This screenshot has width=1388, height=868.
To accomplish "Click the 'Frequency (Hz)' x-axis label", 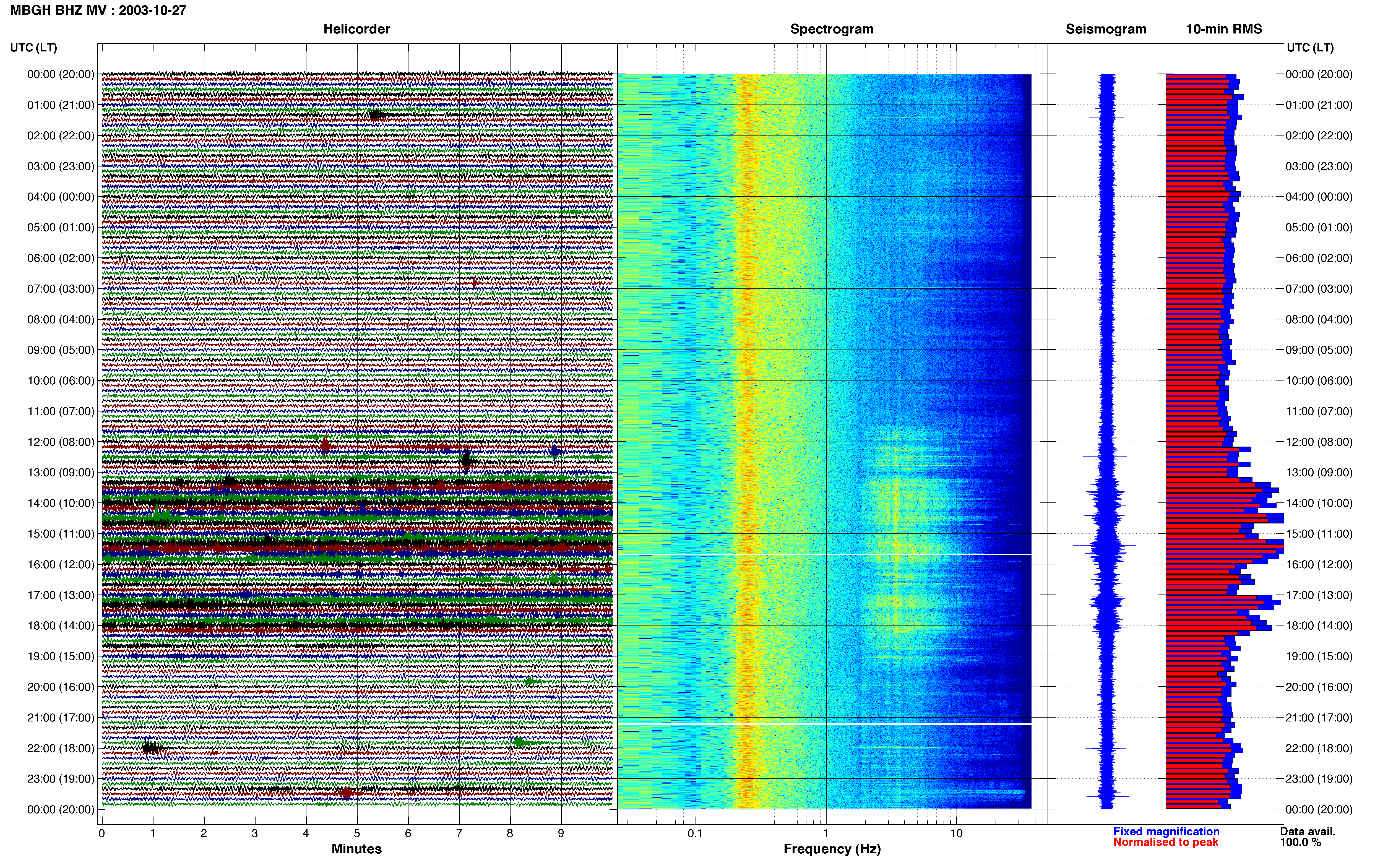I will tap(832, 848).
